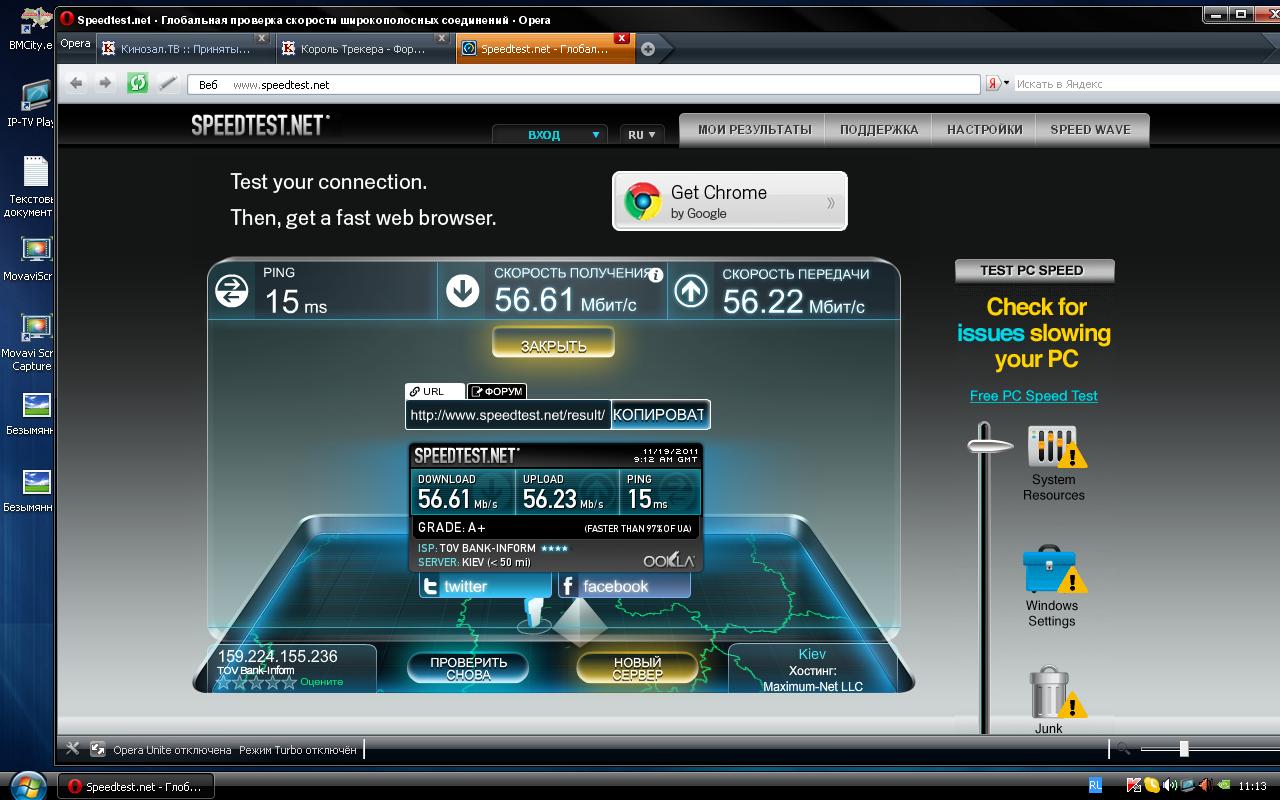Click the password wand icon in the toolbar

[x=169, y=84]
